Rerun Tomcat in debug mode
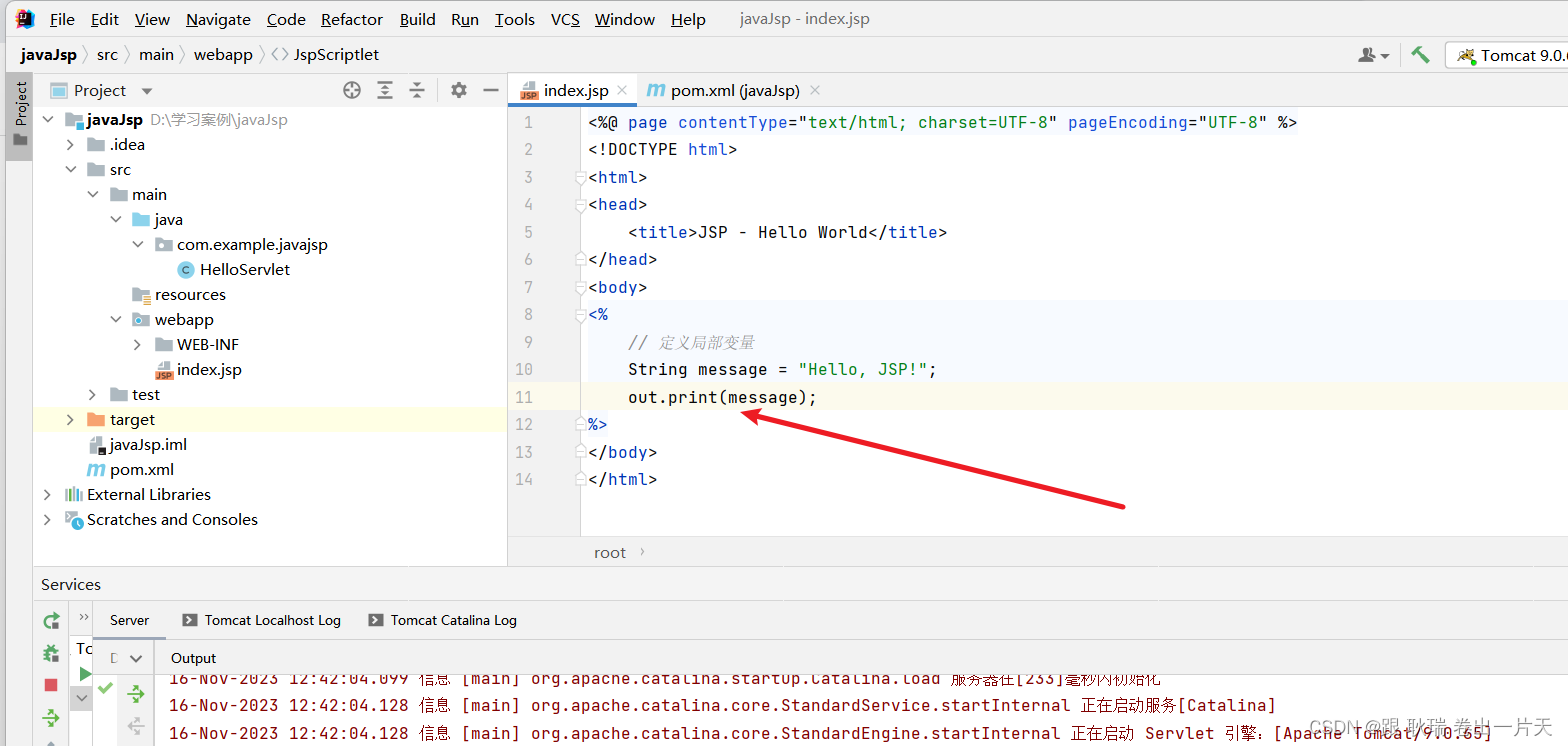 [51, 653]
